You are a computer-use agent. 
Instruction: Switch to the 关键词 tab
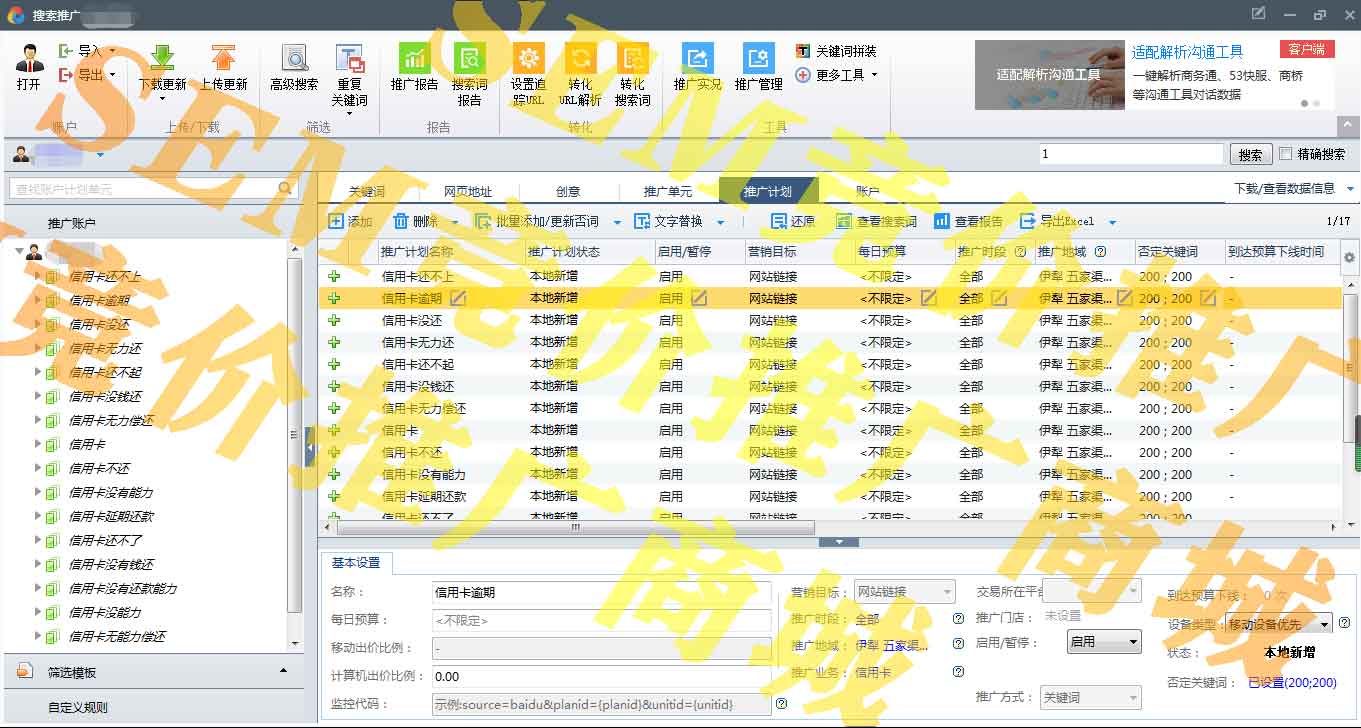pyautogui.click(x=366, y=191)
